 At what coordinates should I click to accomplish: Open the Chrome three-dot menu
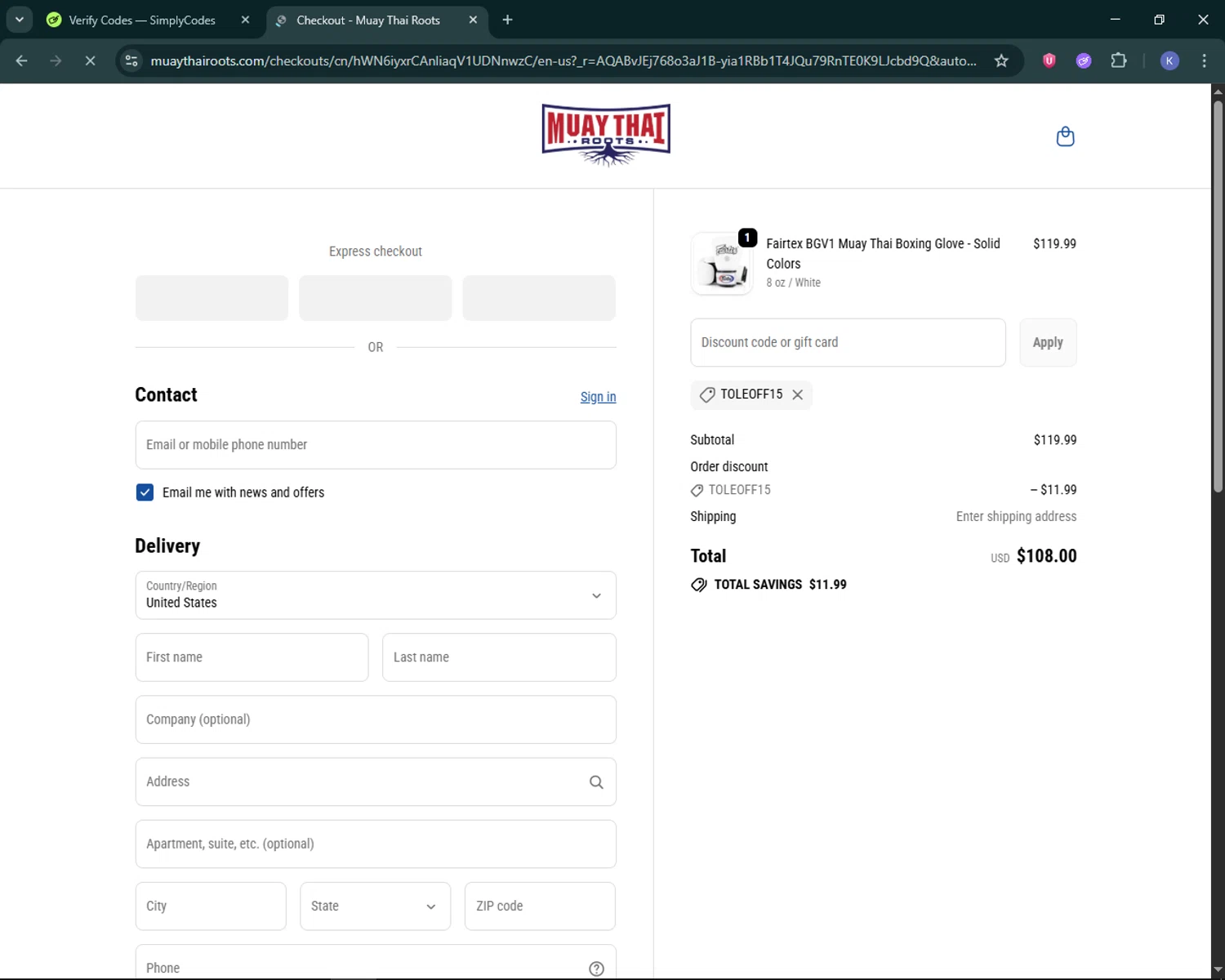click(x=1204, y=60)
